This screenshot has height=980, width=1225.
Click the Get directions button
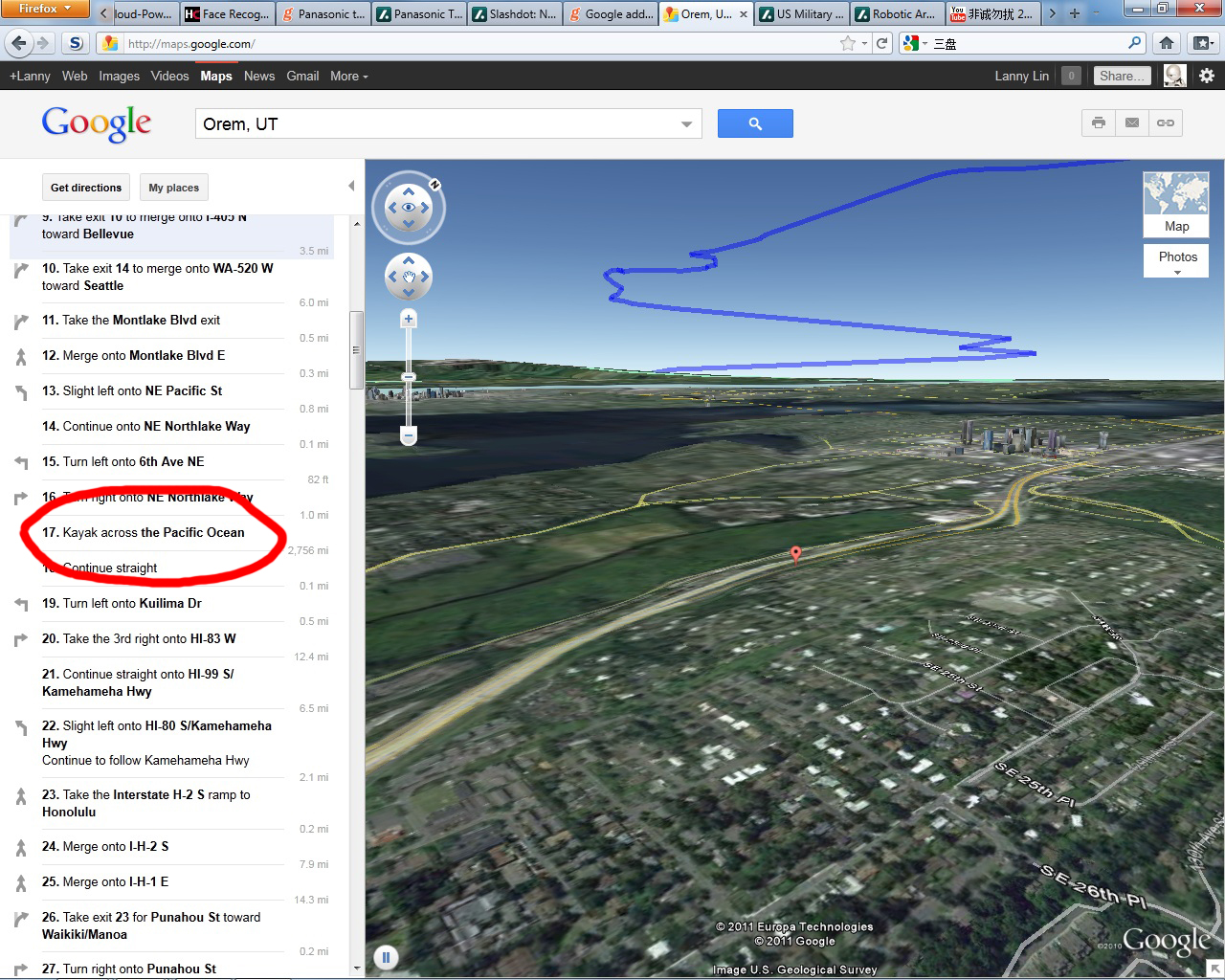click(x=86, y=188)
